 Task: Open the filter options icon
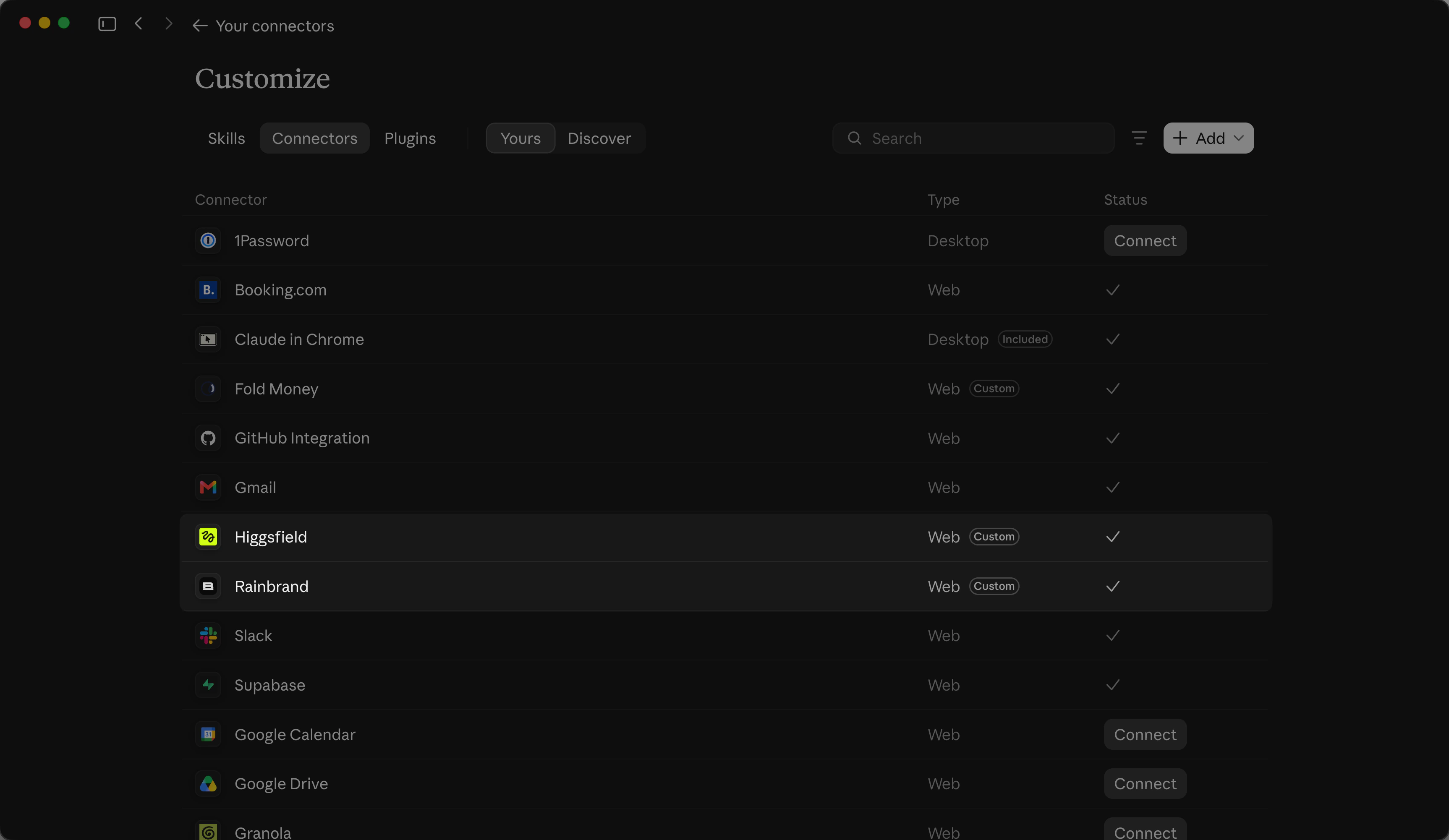(1139, 138)
